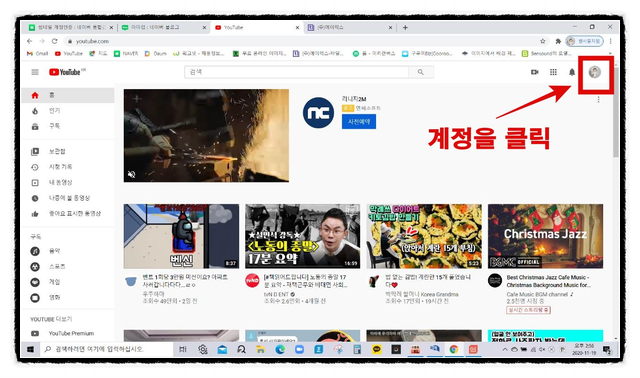Open the YouTube apps grid icon
The height and width of the screenshot is (378, 640).
click(x=553, y=72)
